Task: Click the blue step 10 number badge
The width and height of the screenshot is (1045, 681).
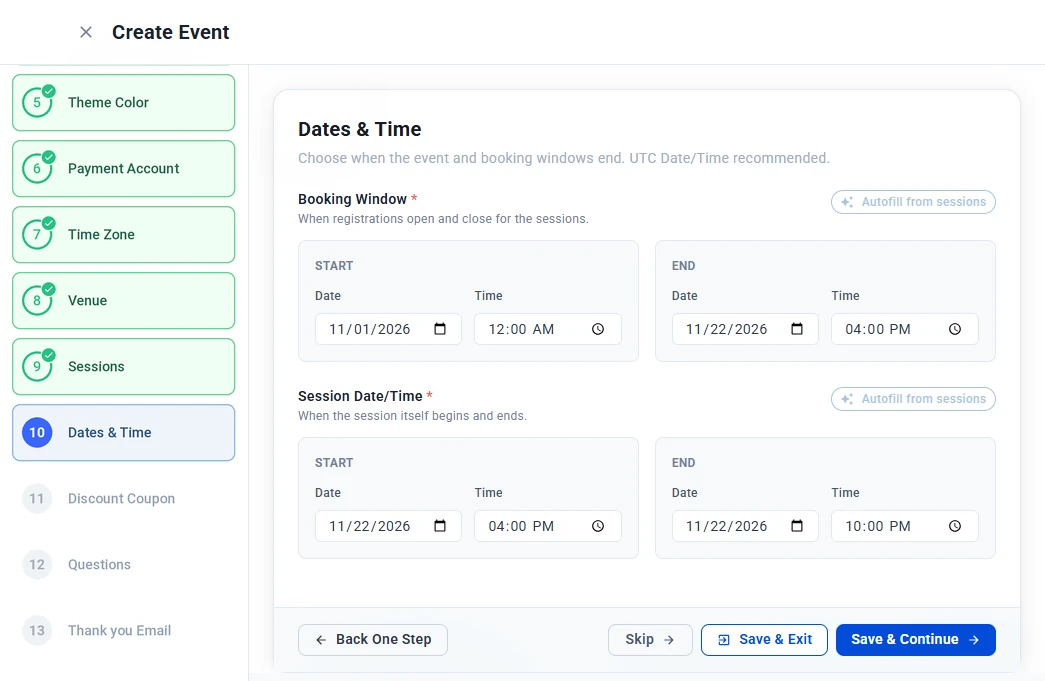Action: (x=37, y=432)
